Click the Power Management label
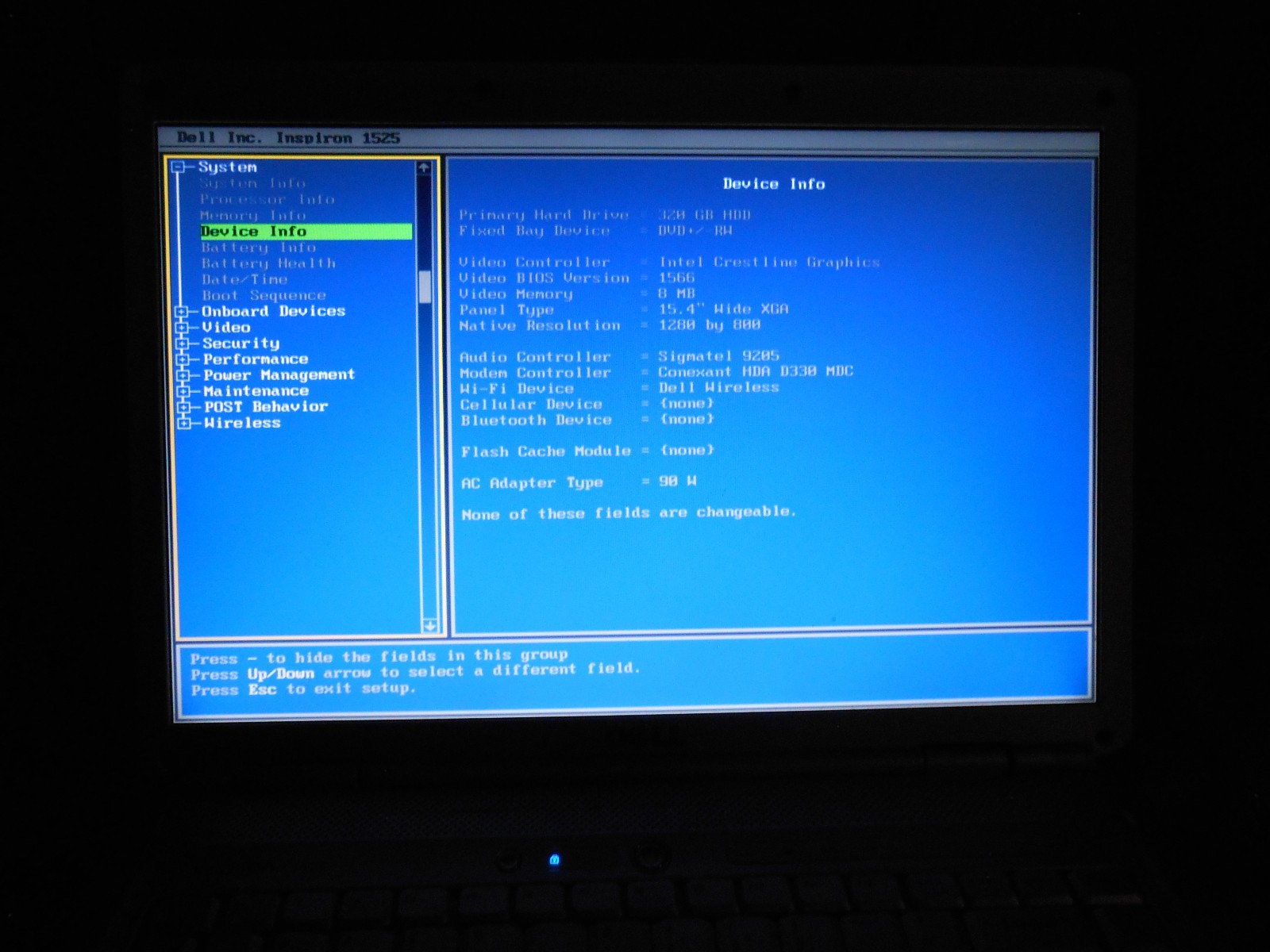 click(279, 375)
